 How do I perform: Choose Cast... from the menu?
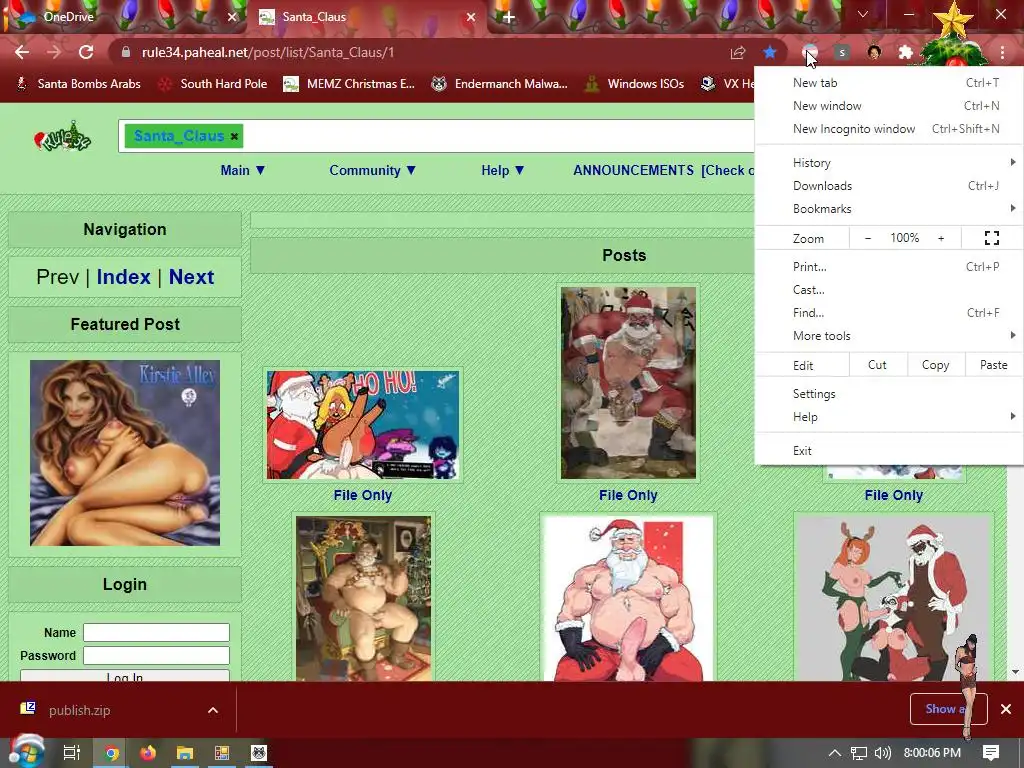[889, 289]
